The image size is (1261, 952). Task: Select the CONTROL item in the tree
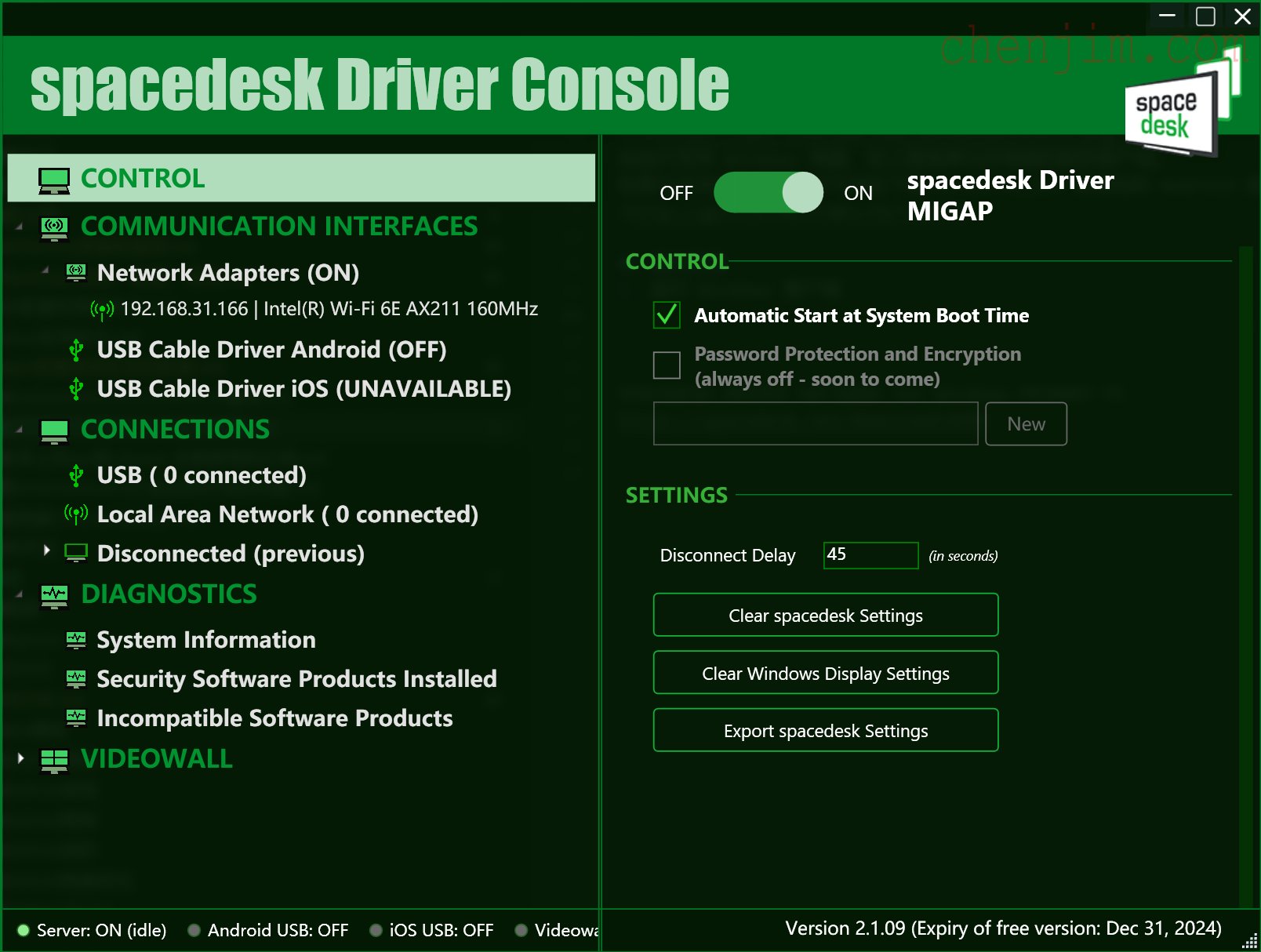coord(301,178)
